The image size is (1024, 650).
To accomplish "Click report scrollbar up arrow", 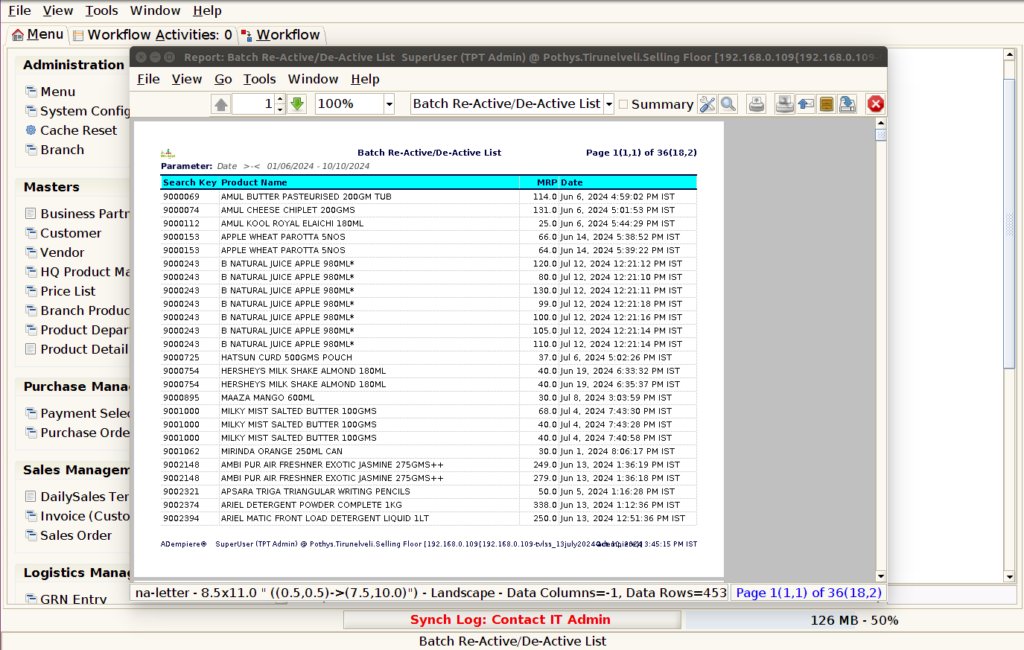I will click(880, 123).
